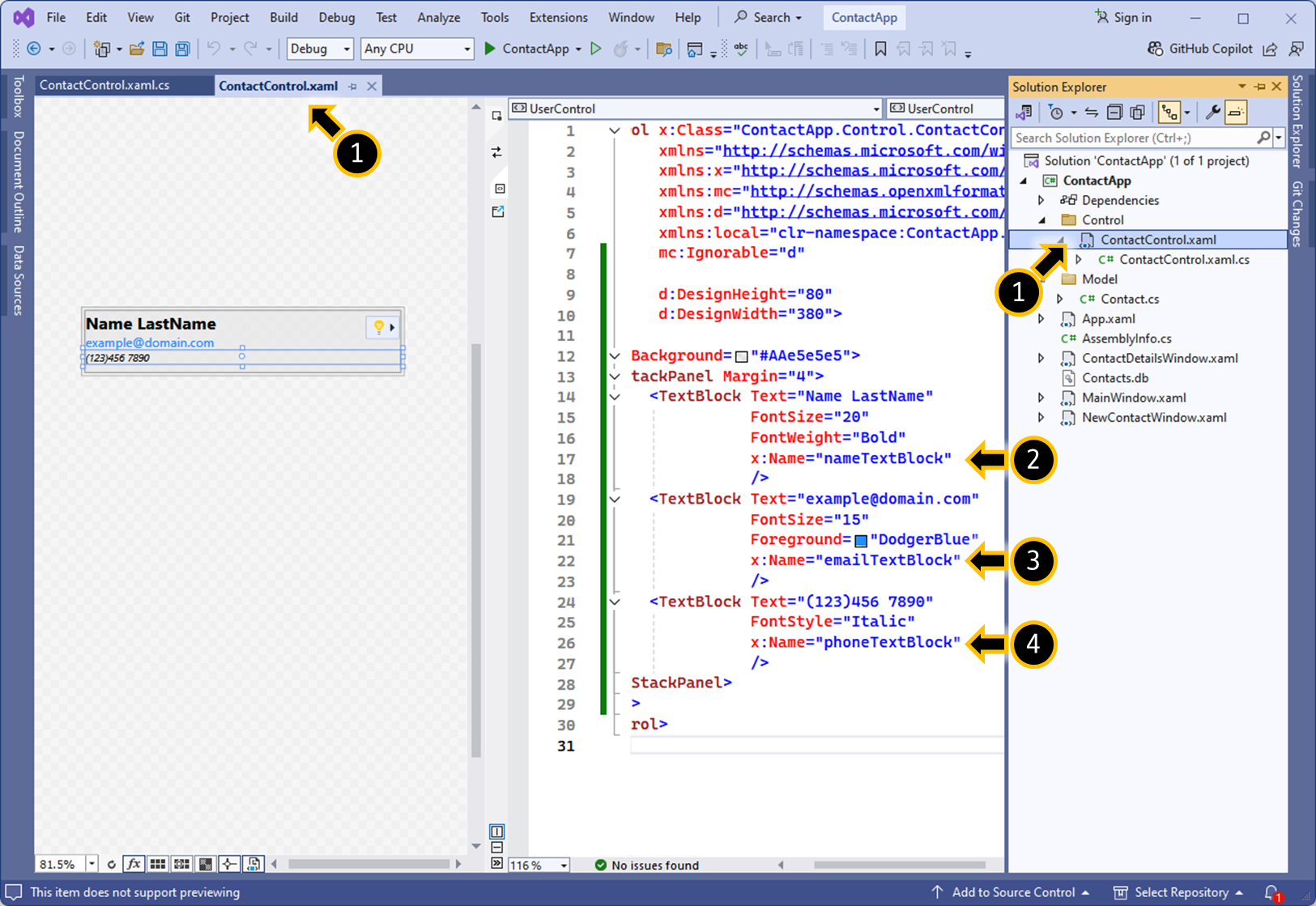The image size is (1316, 906).
Task: Select Contacts.db in Solution Explorer
Action: point(1114,378)
